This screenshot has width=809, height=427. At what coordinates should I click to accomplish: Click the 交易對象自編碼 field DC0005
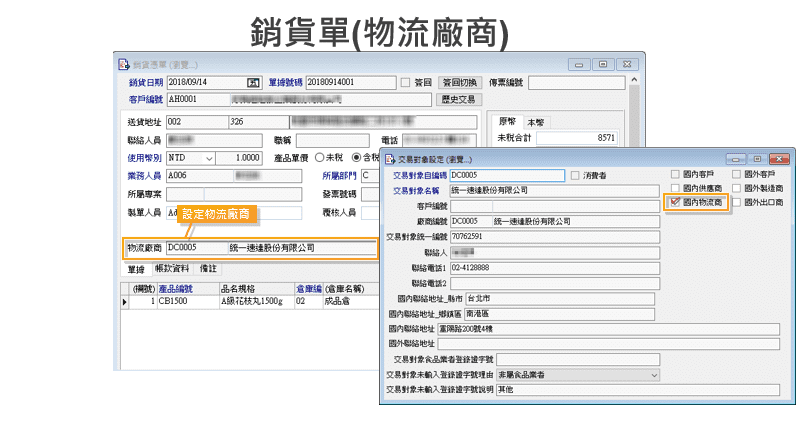click(x=507, y=176)
